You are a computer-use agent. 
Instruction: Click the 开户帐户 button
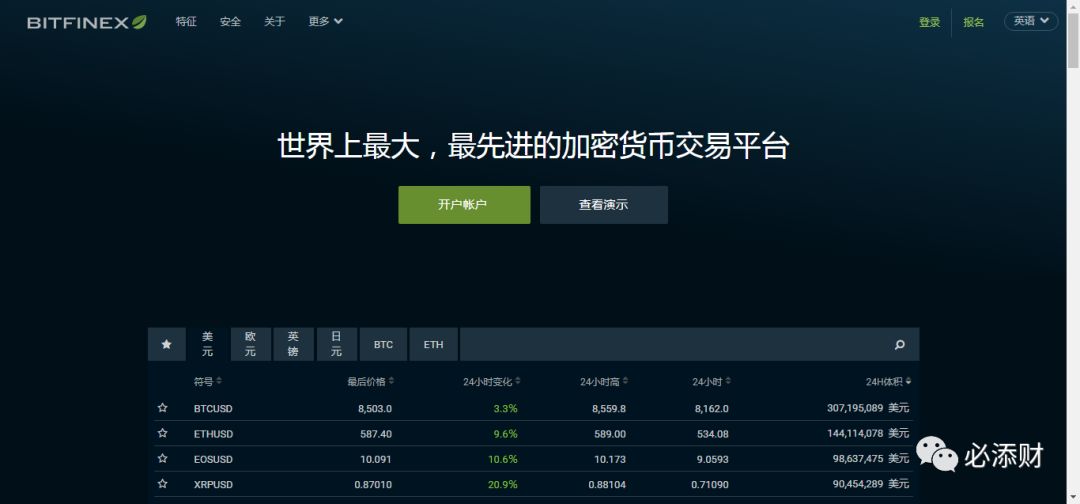pos(464,204)
